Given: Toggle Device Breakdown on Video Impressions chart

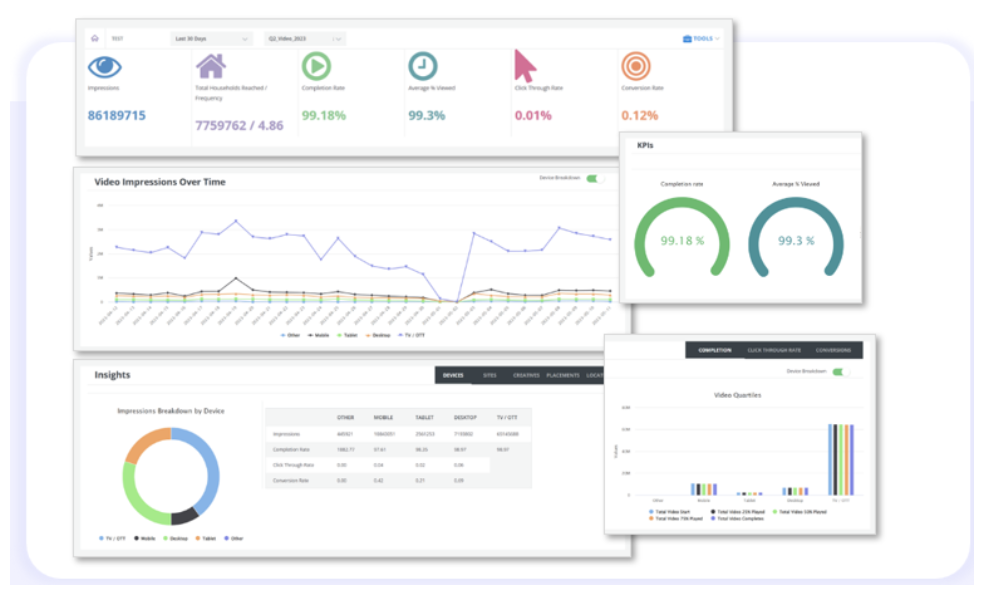Looking at the screenshot, I should pyautogui.click(x=596, y=179).
